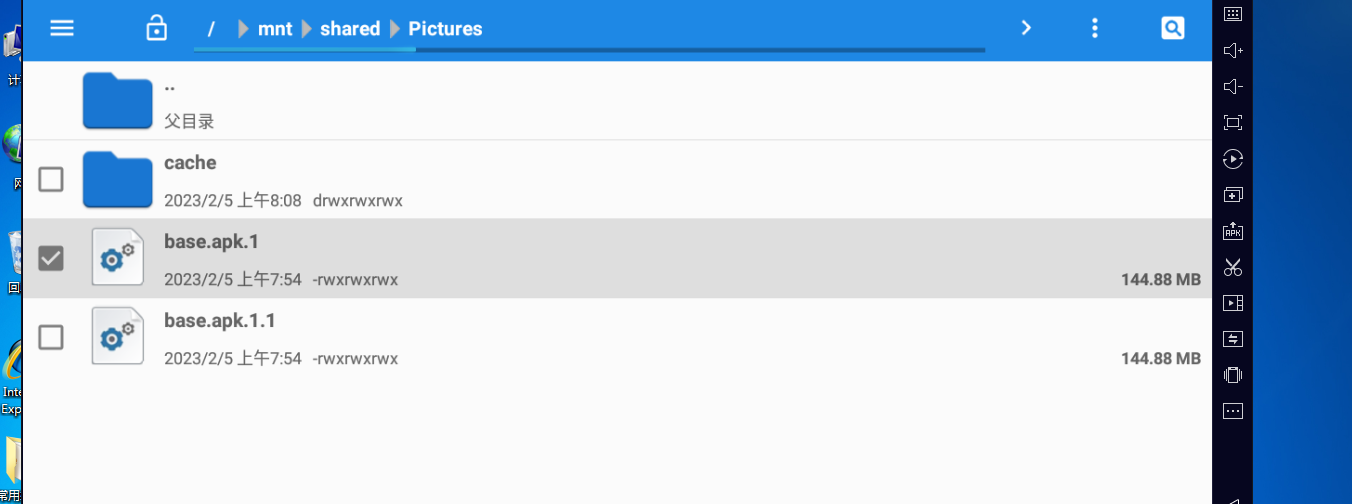Image resolution: width=1352 pixels, height=504 pixels.
Task: Toggle fullscreen from the emulator sidebar
Action: pos(1233,123)
